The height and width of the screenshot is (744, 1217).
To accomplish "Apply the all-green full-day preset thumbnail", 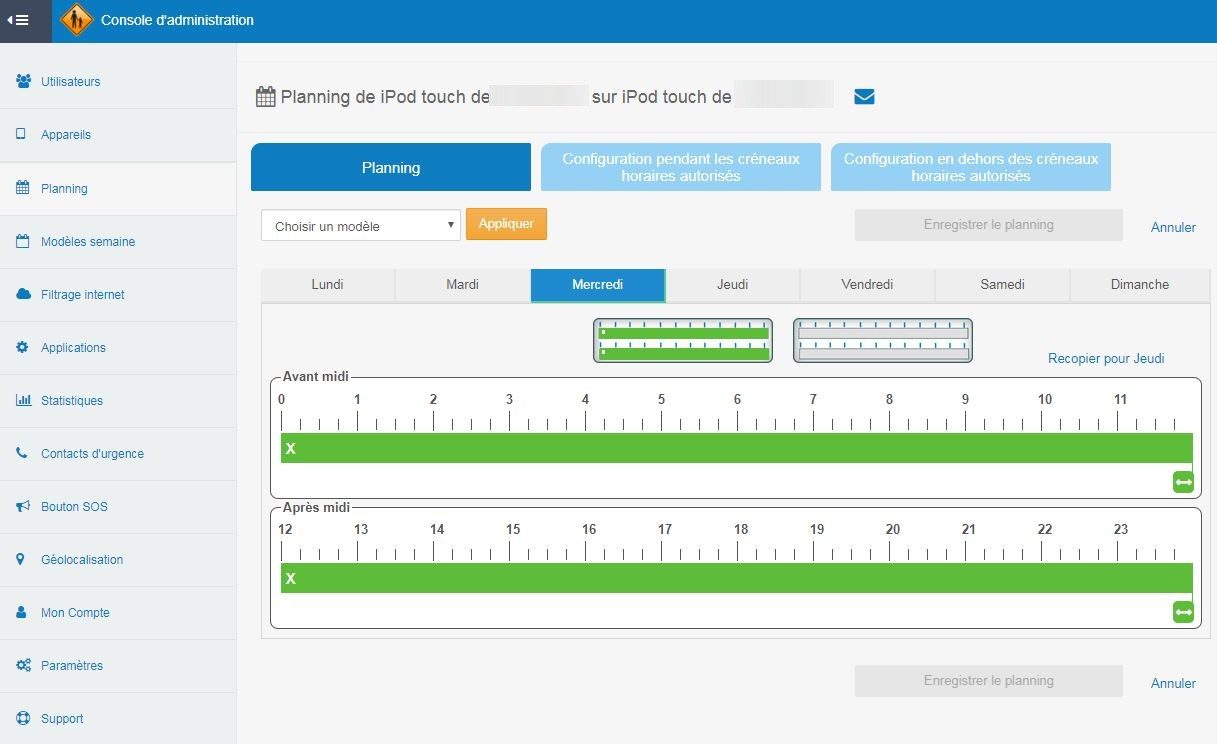I will 683,340.
